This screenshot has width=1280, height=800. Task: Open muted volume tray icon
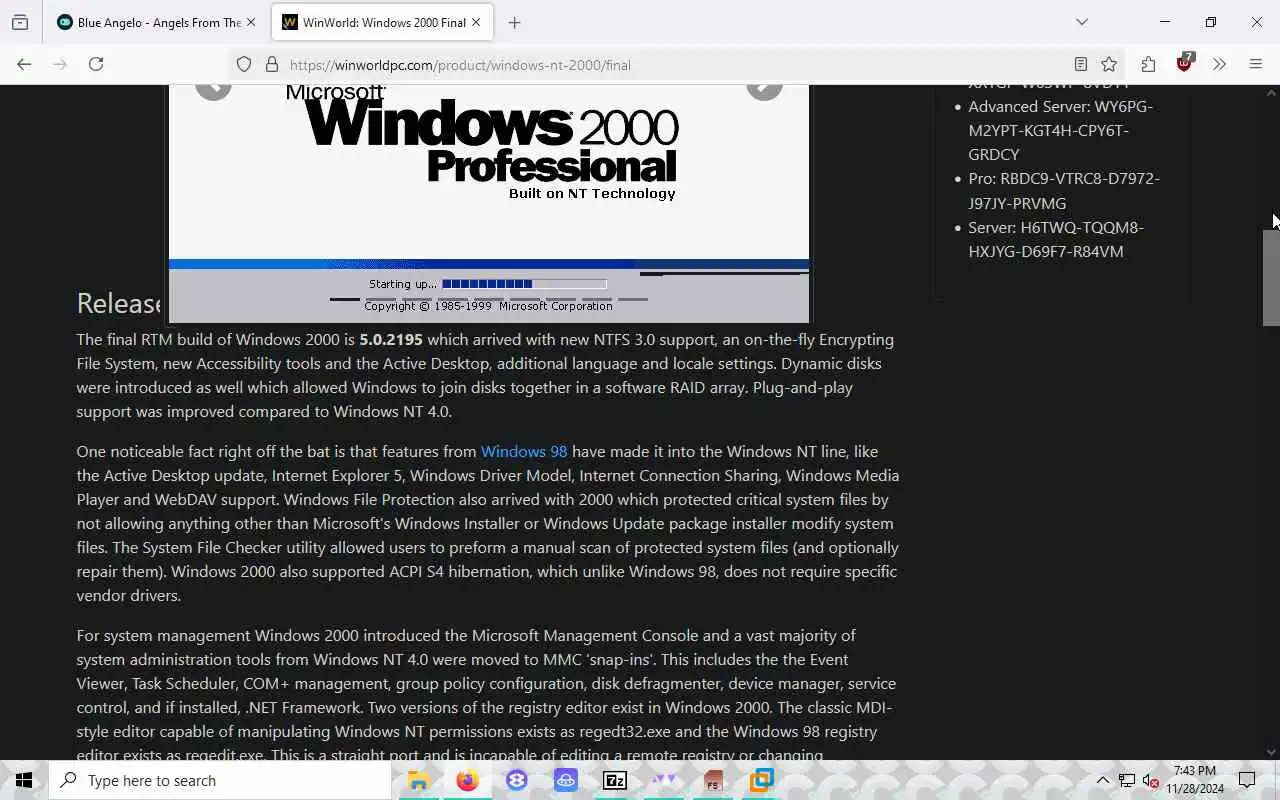pos(1151,780)
